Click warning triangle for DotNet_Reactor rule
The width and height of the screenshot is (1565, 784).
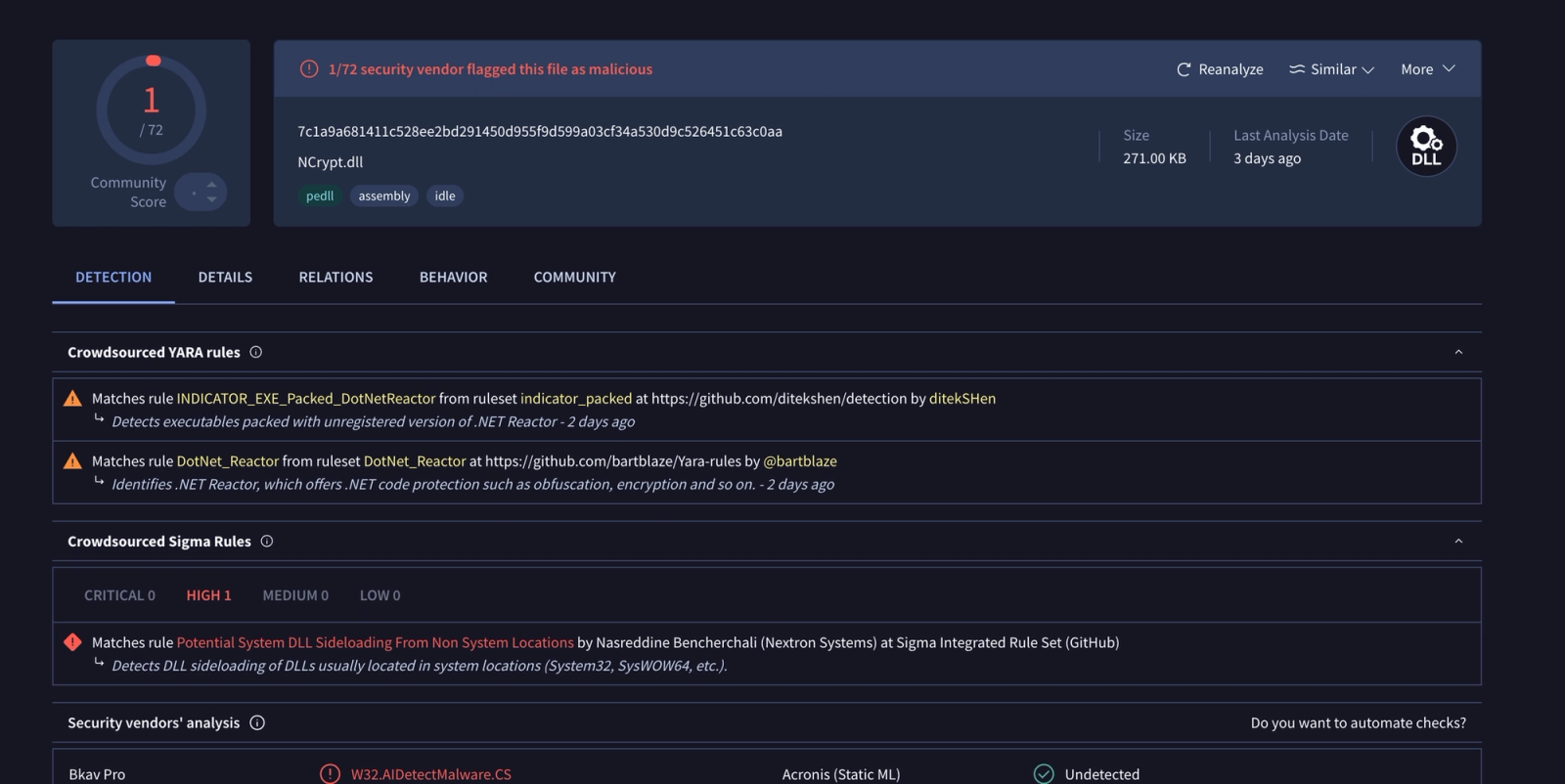[72, 461]
